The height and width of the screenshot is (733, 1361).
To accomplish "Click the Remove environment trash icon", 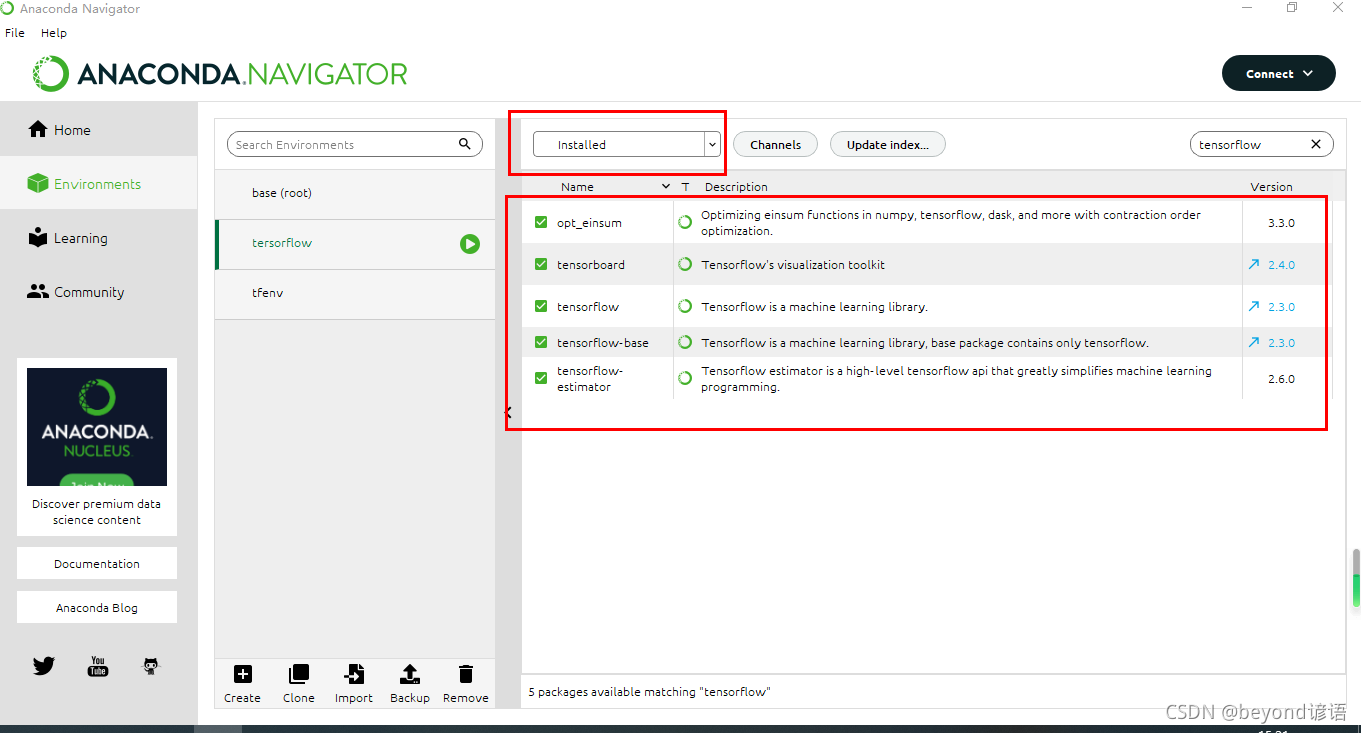I will [x=466, y=674].
